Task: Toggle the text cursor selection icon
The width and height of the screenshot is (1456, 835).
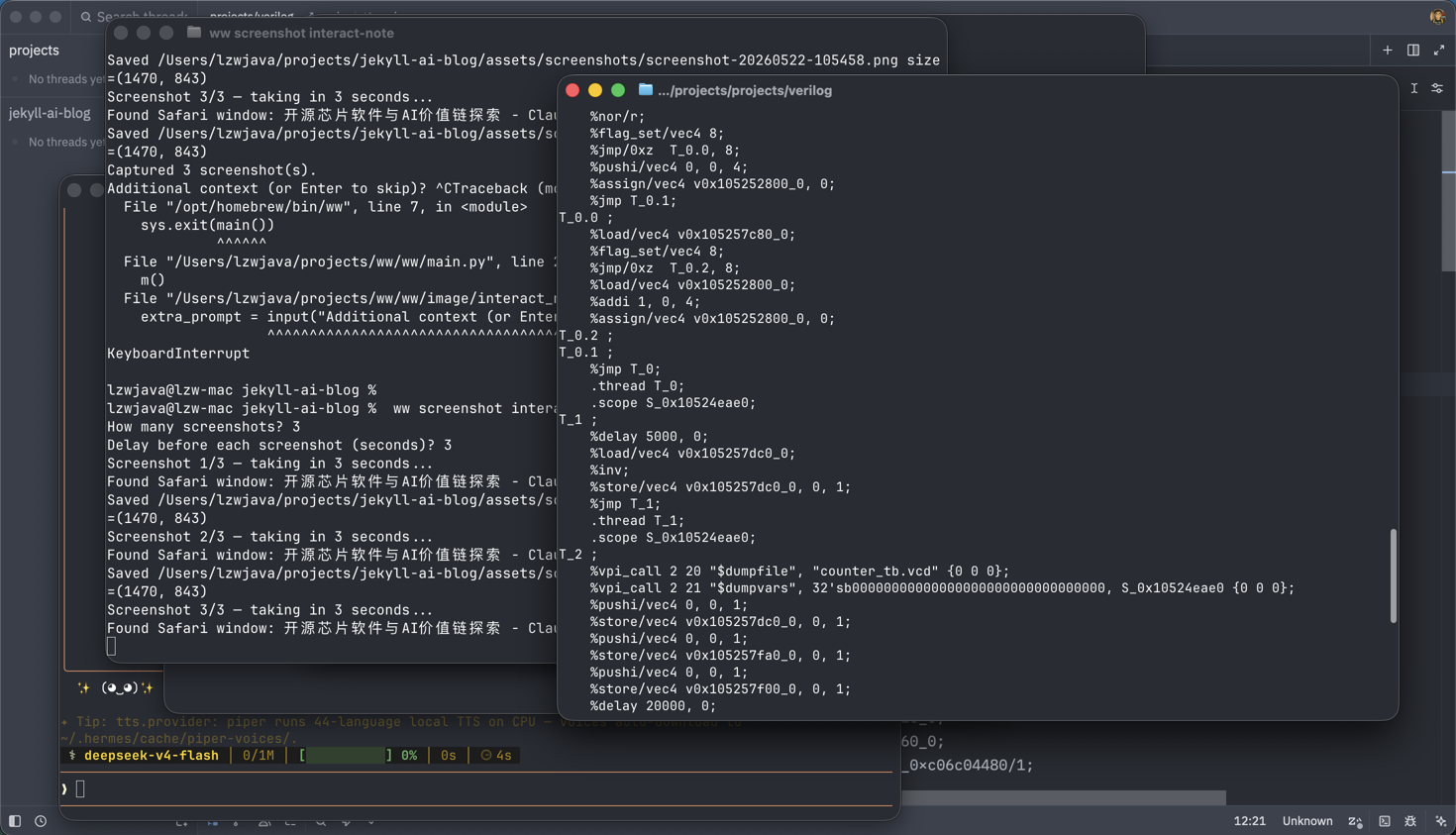Action: click(x=1414, y=88)
